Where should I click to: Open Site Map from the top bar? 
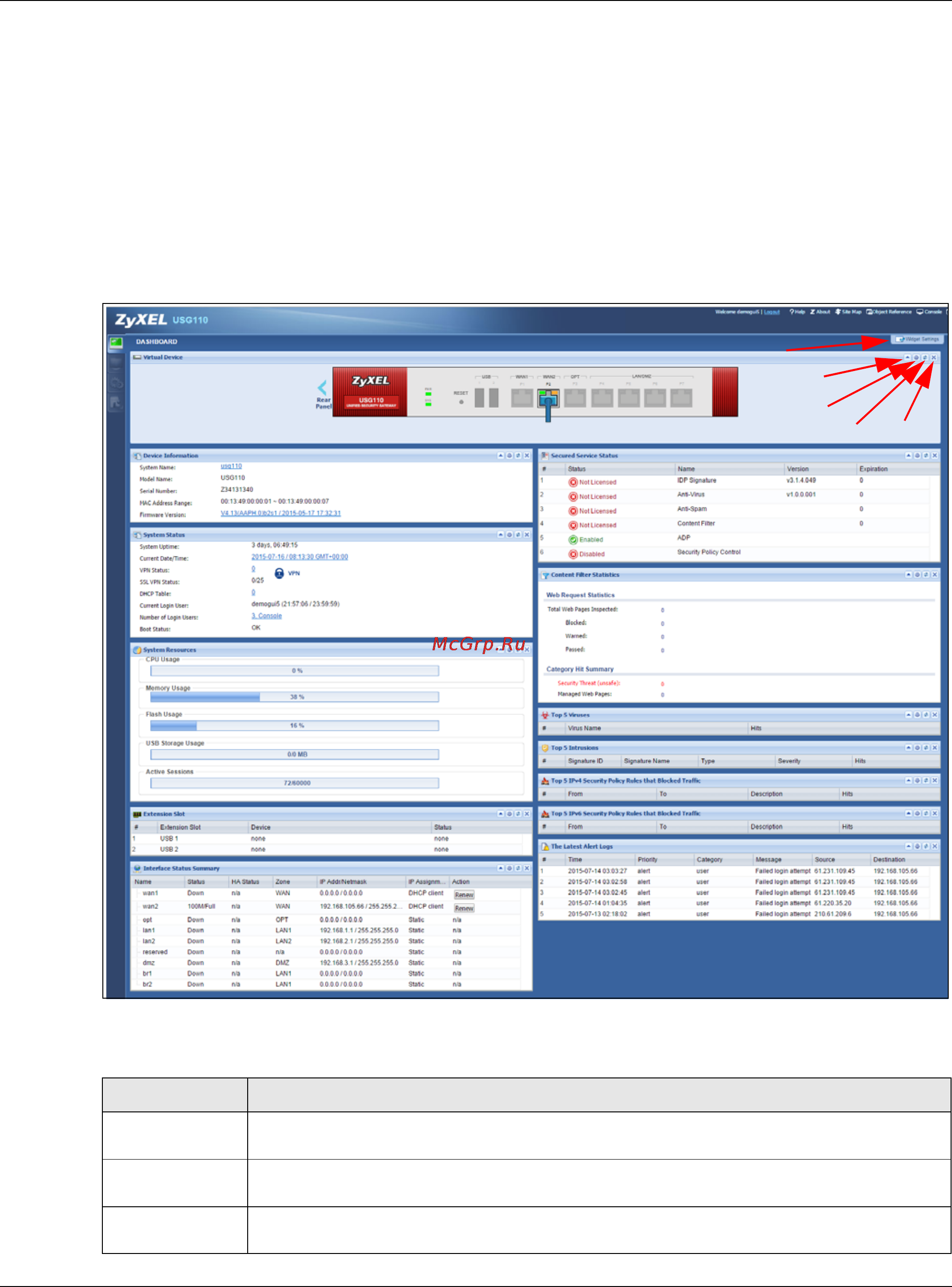[x=848, y=312]
